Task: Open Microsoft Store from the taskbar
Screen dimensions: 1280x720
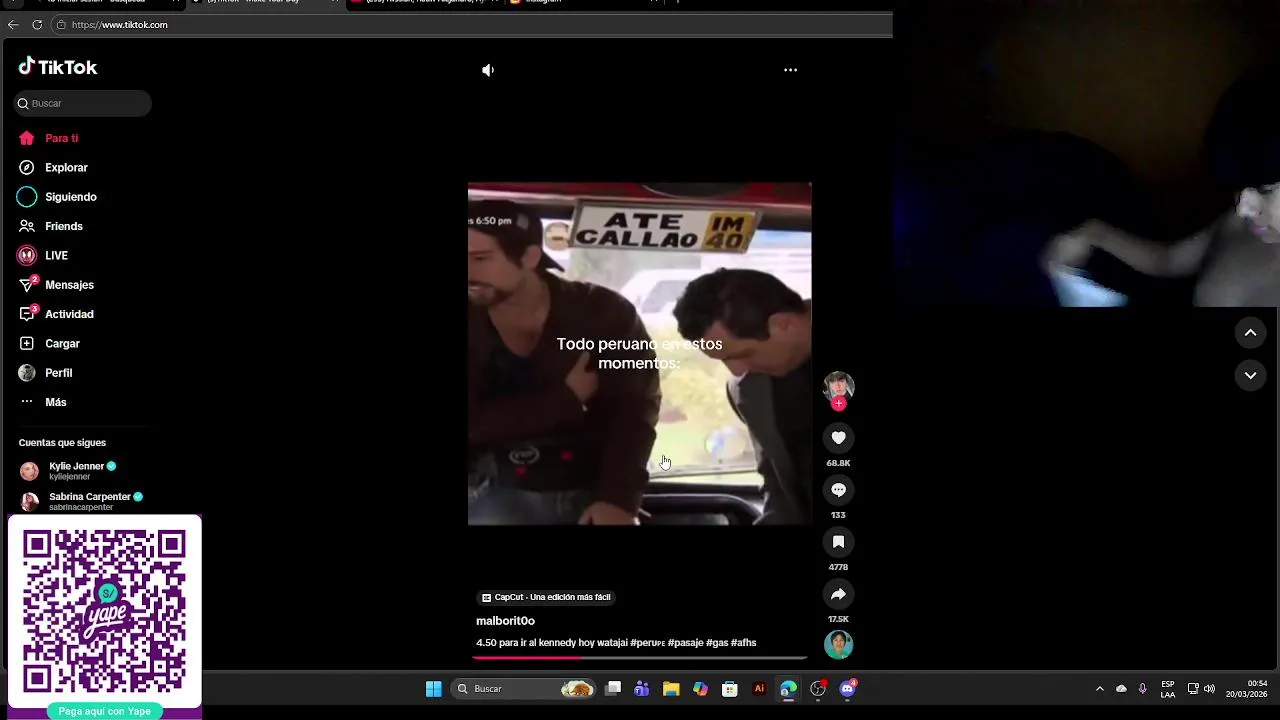Action: (730, 689)
